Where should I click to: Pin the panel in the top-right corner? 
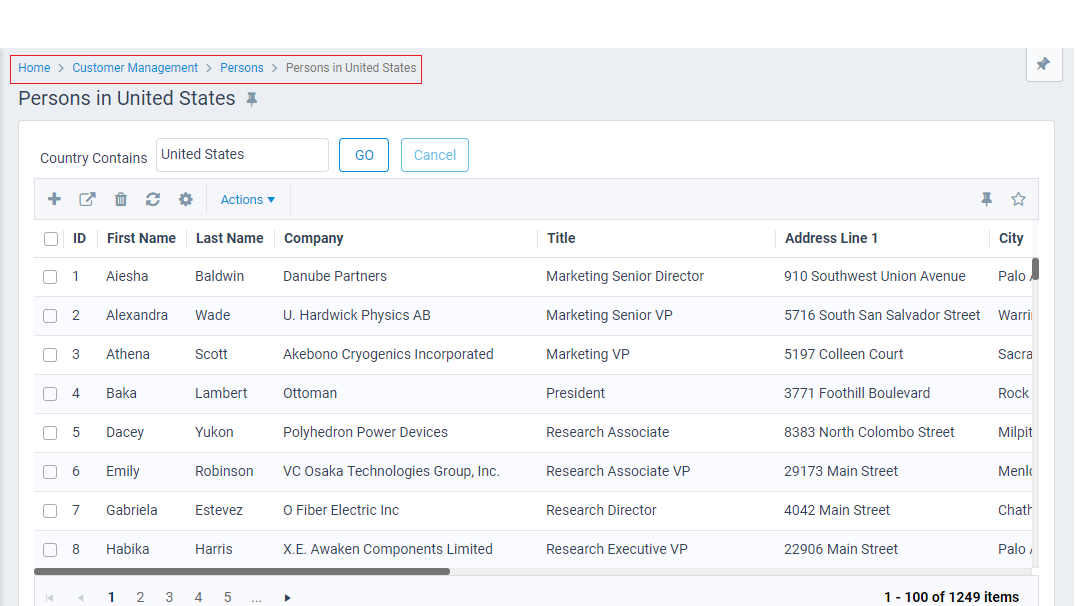1044,64
